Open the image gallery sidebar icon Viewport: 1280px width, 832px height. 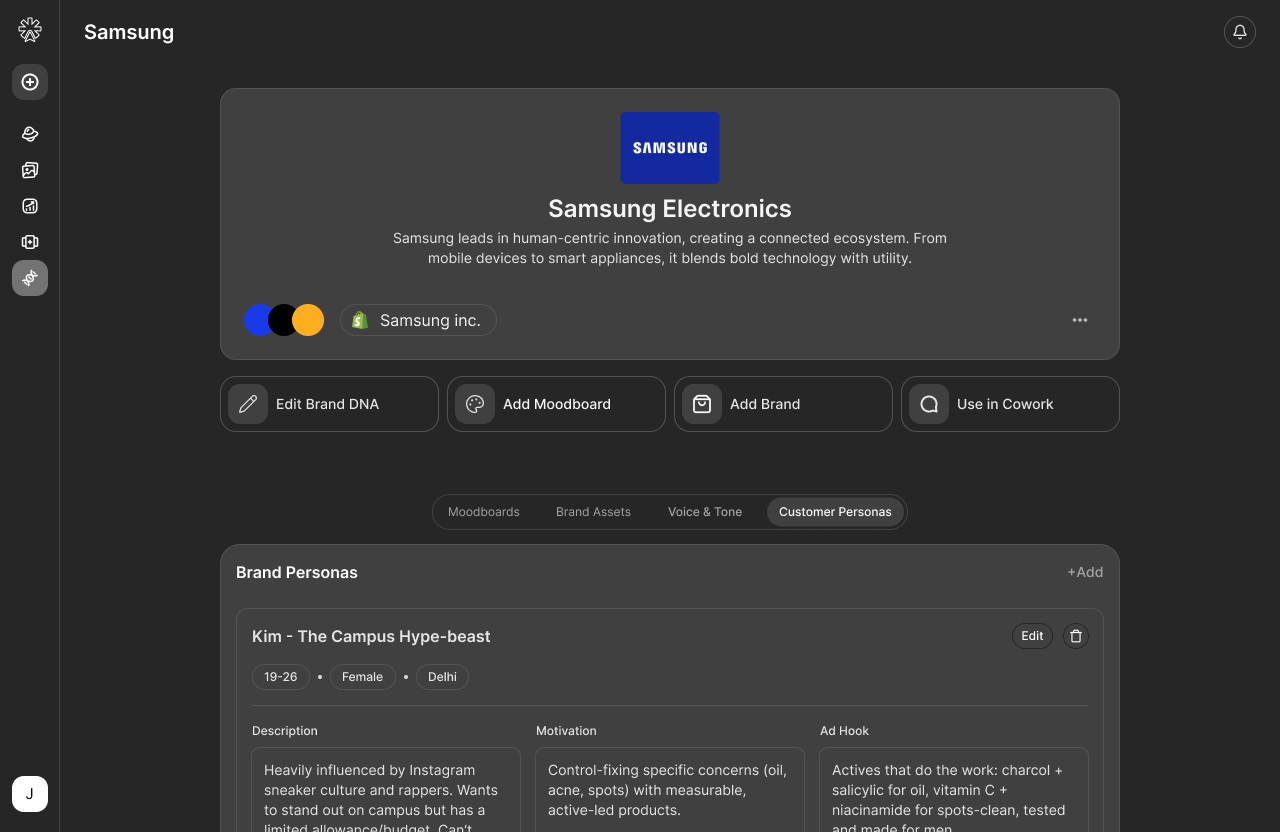coord(30,170)
